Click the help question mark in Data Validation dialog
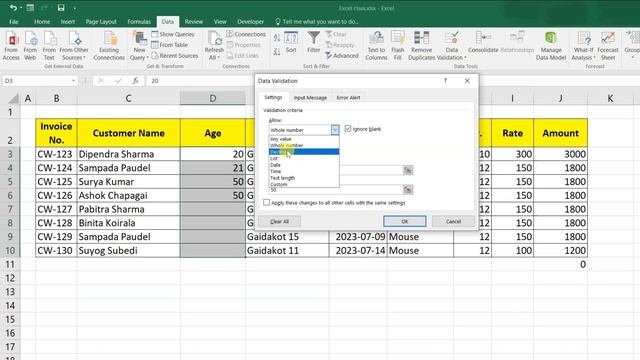Image resolution: width=640 pixels, height=360 pixels. pos(445,81)
